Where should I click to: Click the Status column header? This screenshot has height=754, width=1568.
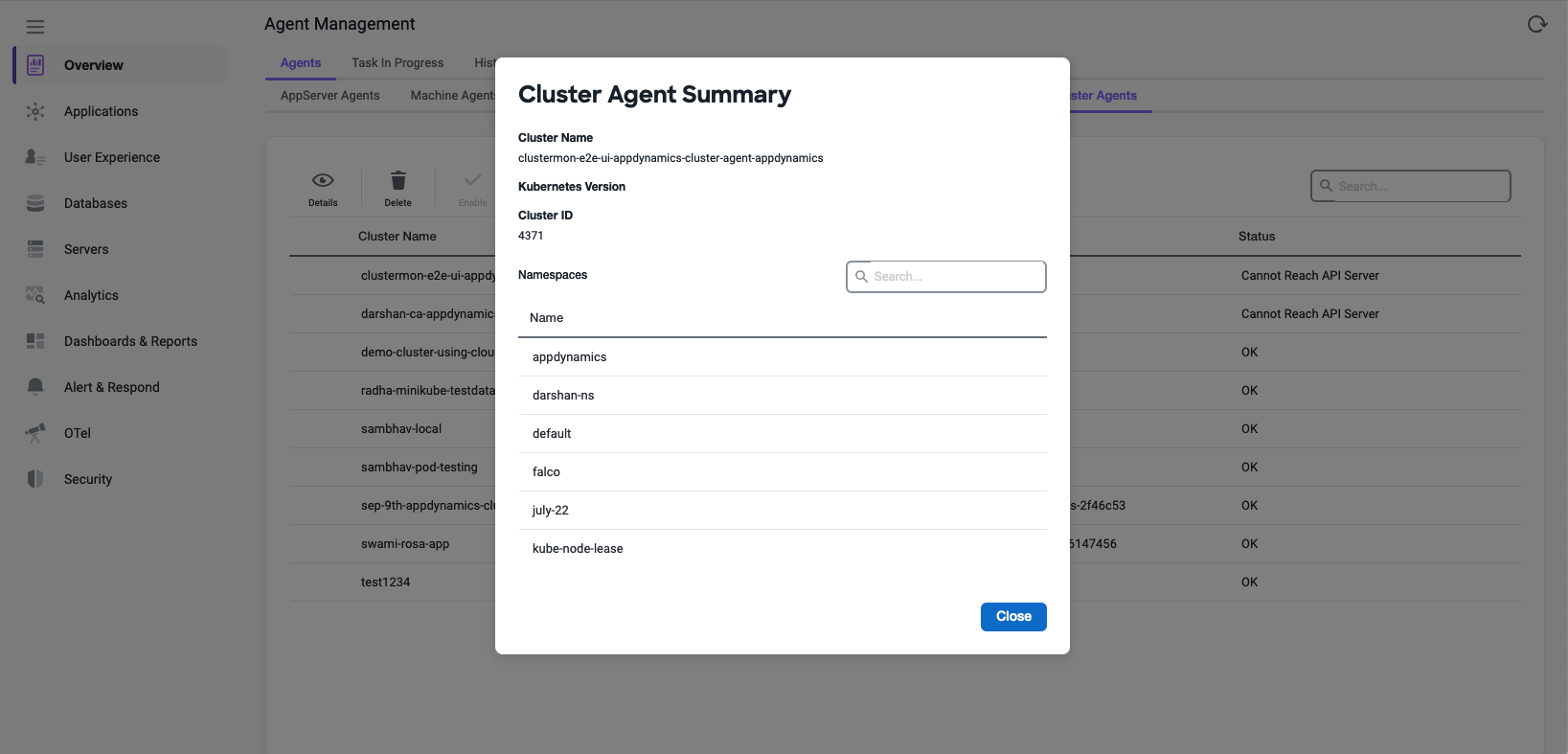pos(1257,237)
